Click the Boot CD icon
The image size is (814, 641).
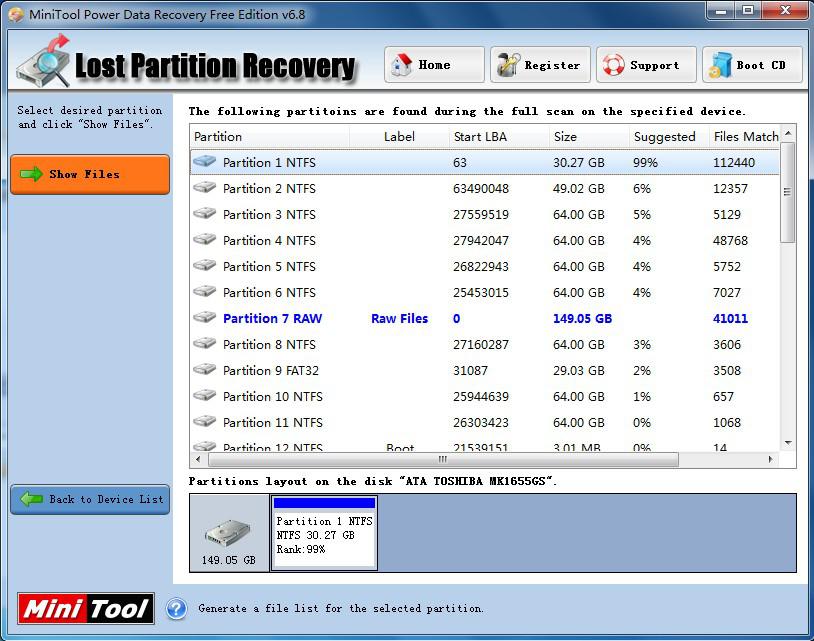point(720,65)
